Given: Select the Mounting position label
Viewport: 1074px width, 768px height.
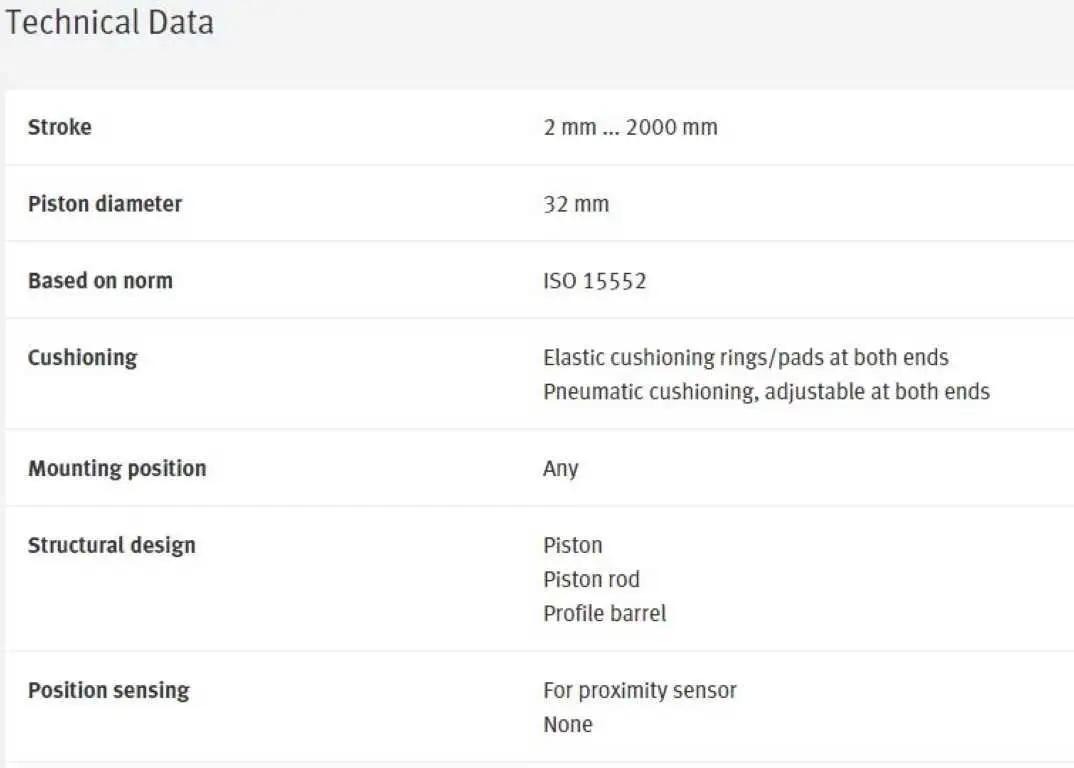Looking at the screenshot, I should point(117,469).
